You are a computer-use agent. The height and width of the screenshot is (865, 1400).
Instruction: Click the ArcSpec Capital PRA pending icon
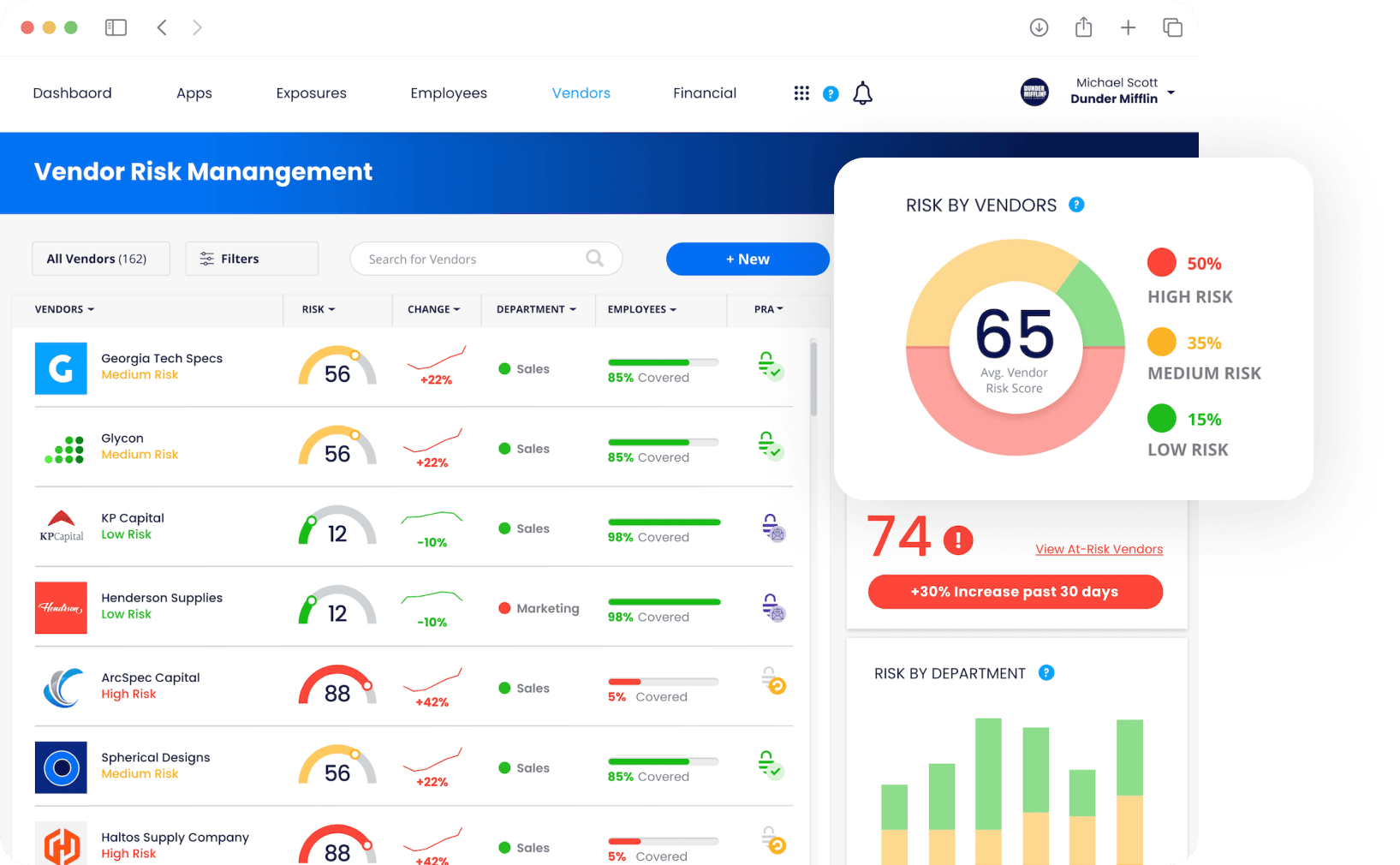(x=773, y=682)
